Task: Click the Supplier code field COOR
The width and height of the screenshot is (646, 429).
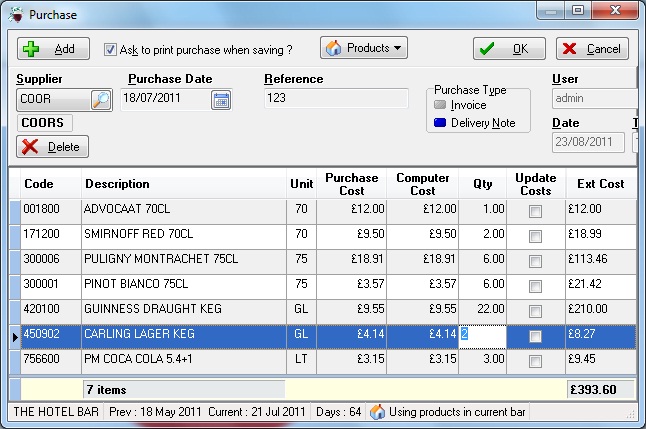Action: pos(54,99)
